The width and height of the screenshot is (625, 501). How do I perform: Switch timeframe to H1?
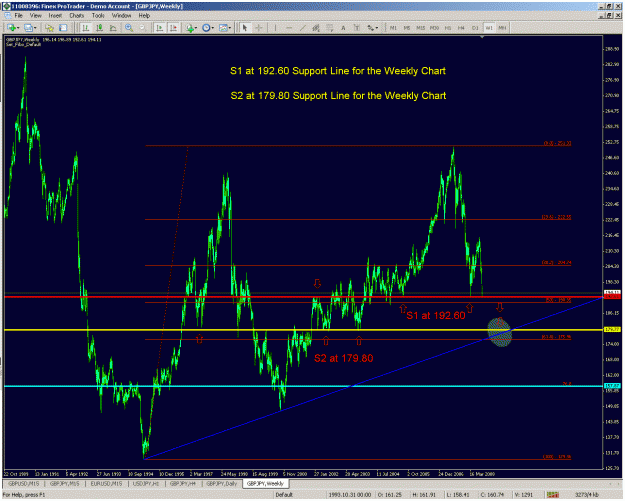tap(448, 28)
